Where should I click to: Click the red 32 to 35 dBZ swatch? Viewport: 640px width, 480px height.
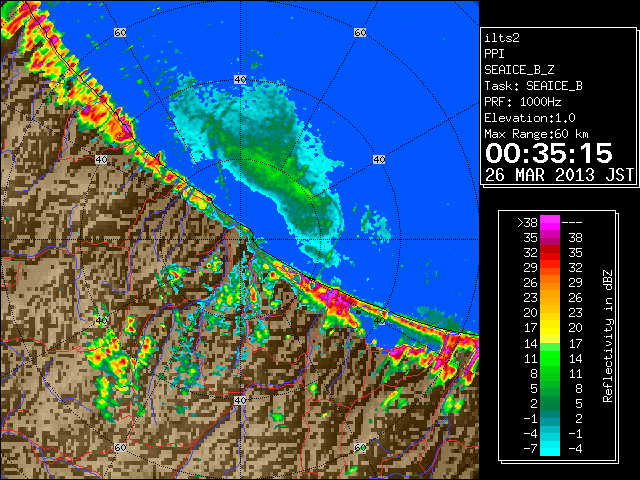550,253
